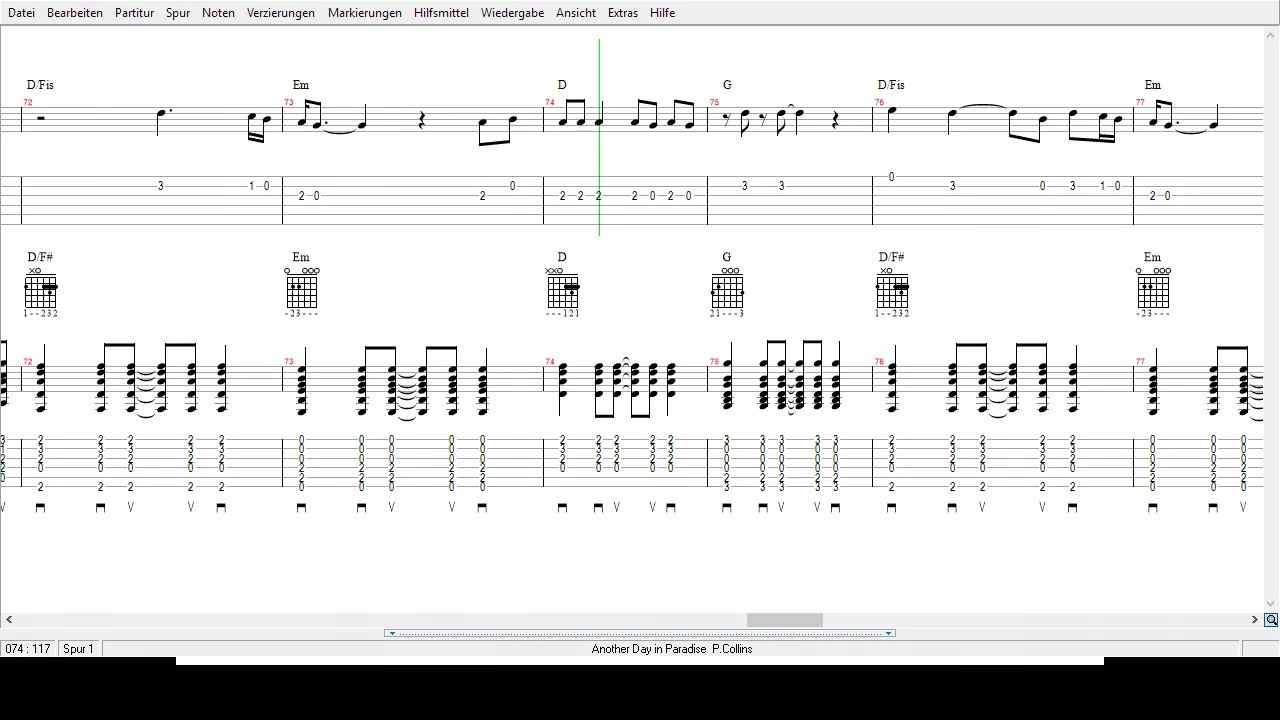Click the Em chord diagram at measure 73
This screenshot has width=1280, height=720.
[x=301, y=288]
